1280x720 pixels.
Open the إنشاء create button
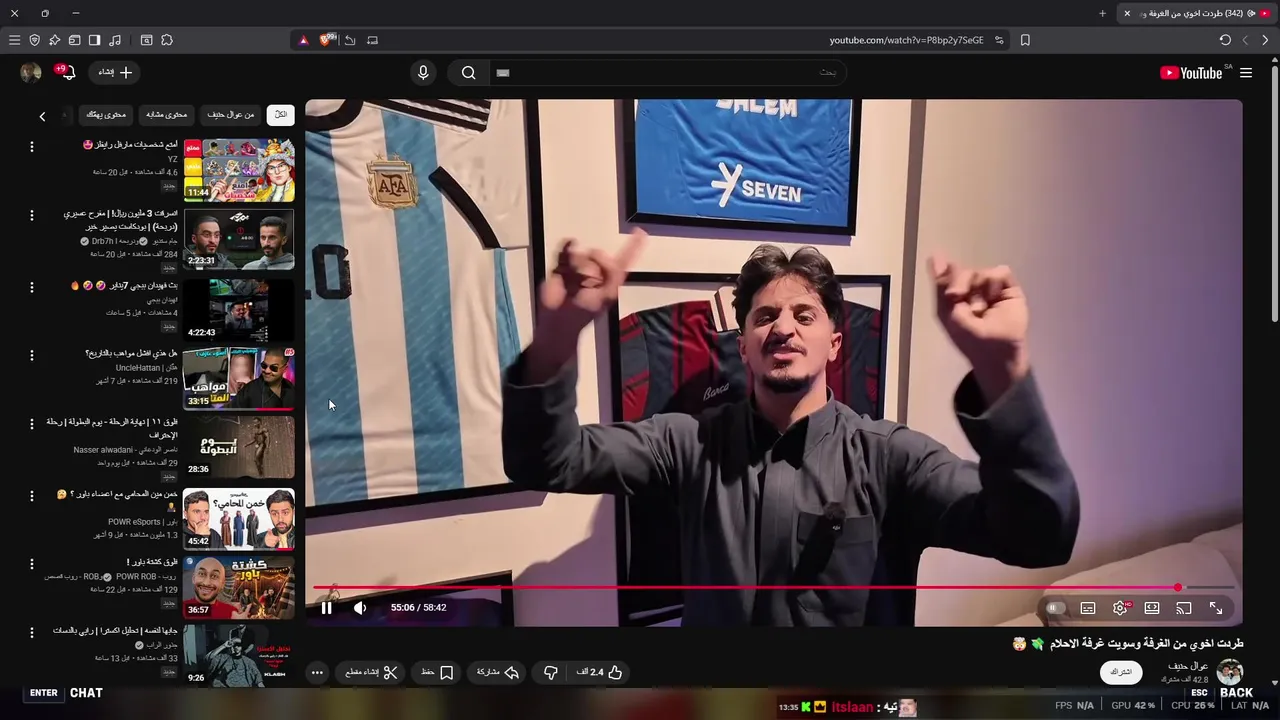[x=114, y=72]
